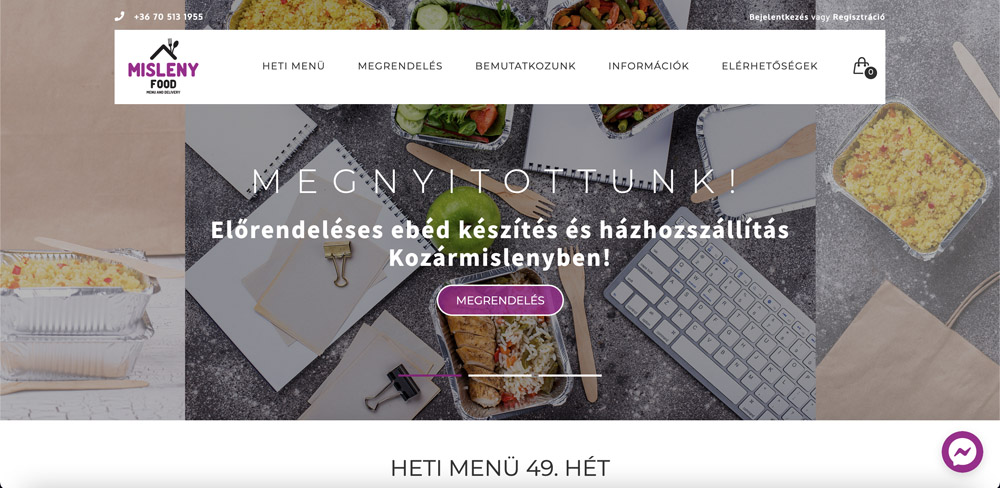Click the cart item count badge
The image size is (1000, 488).
[871, 73]
